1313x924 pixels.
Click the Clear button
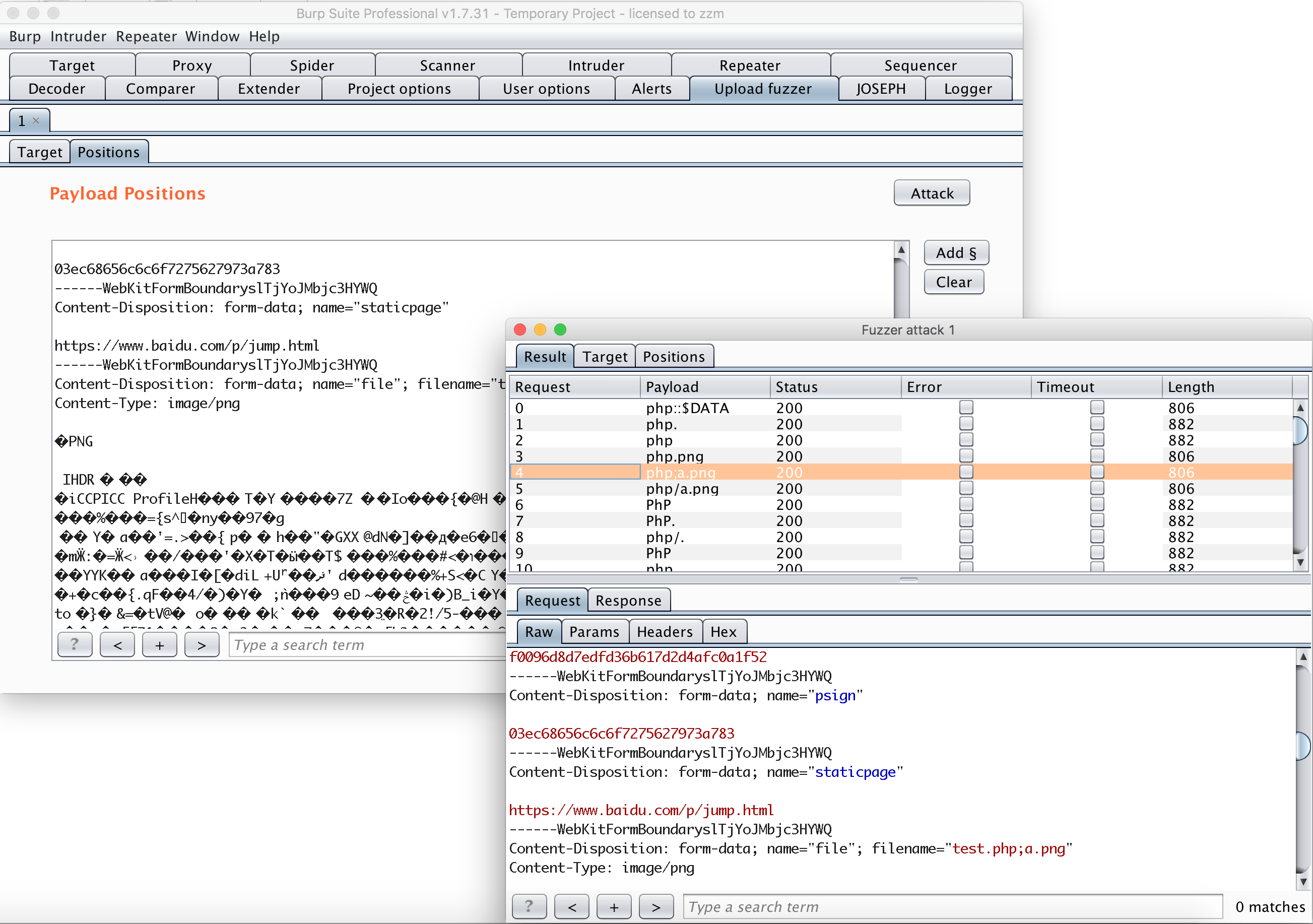click(954, 282)
